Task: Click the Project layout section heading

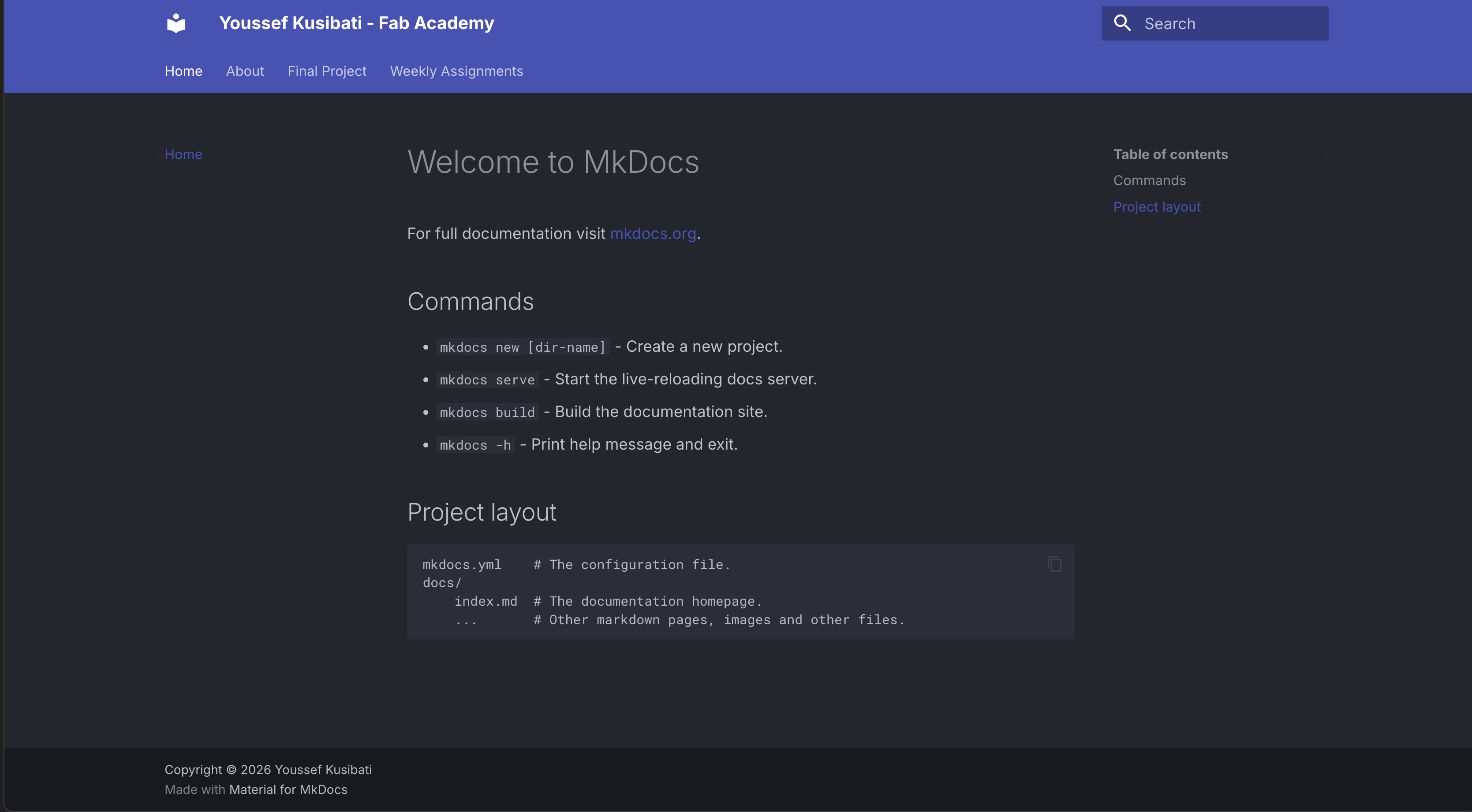Action: point(481,512)
